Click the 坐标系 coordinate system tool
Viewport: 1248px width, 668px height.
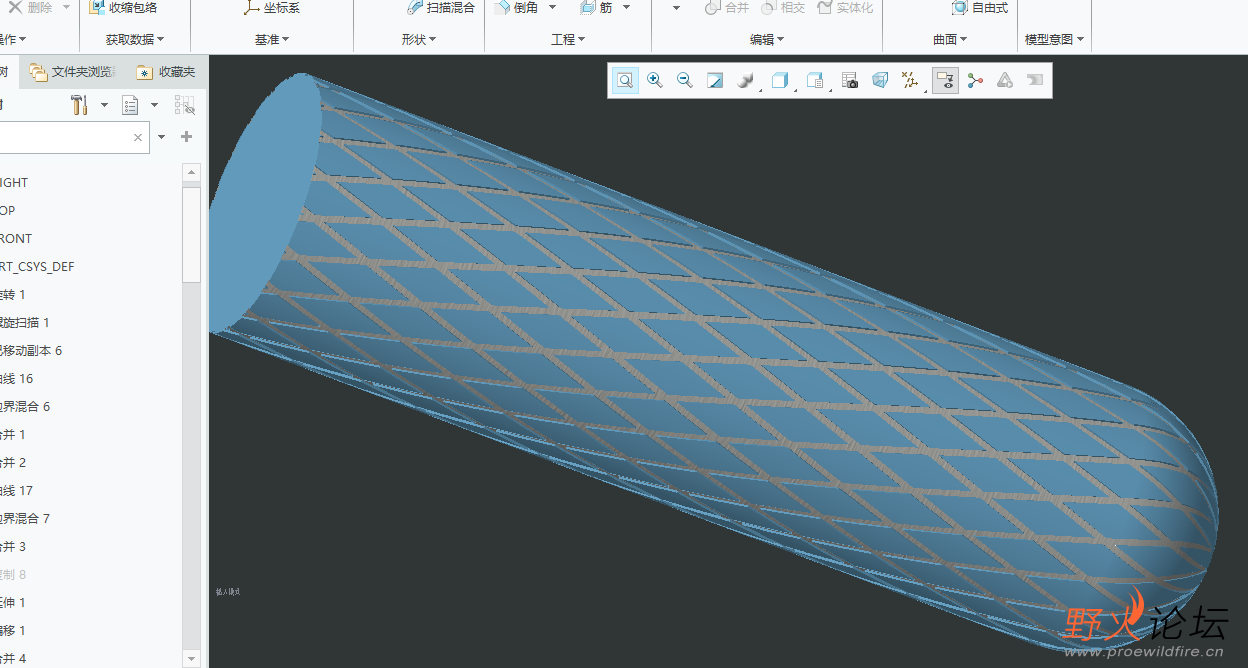pyautogui.click(x=272, y=8)
